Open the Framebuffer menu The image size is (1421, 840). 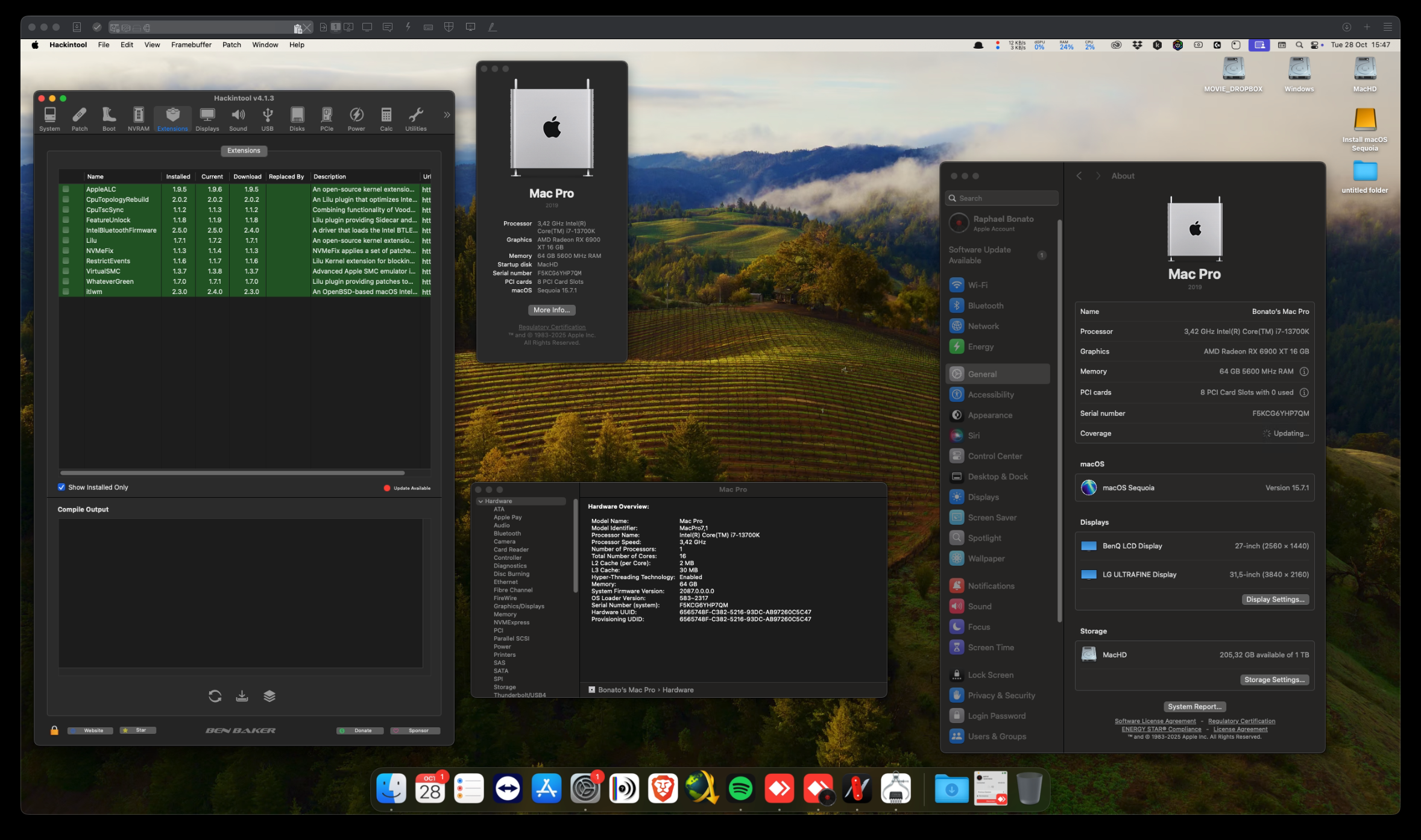(x=191, y=45)
